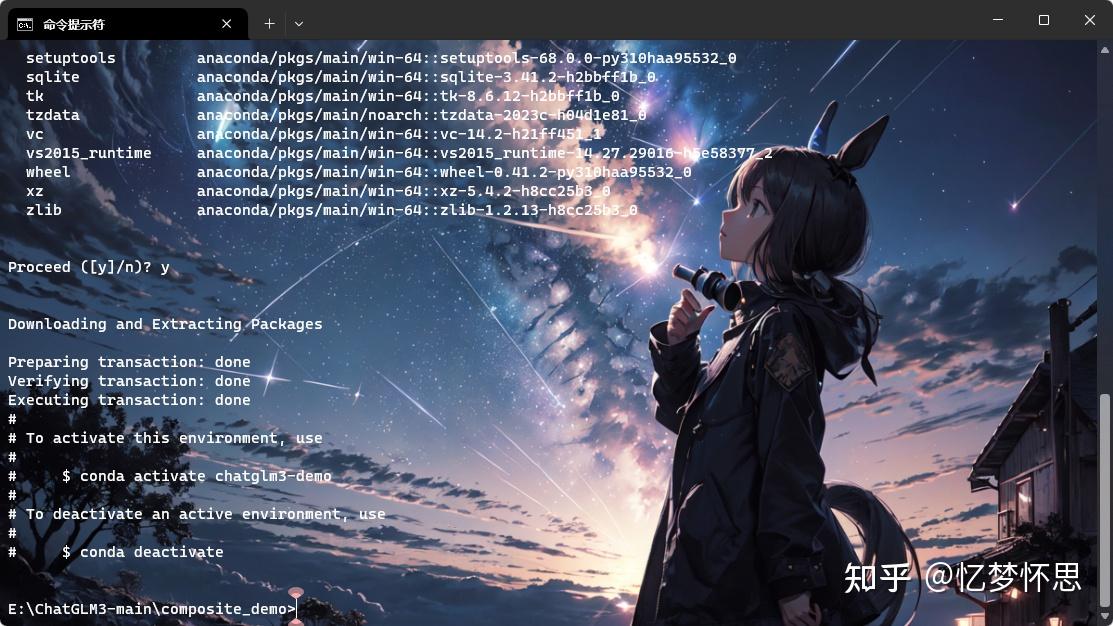Click 'Proceed ([y]/n)? y' line

(x=89, y=268)
